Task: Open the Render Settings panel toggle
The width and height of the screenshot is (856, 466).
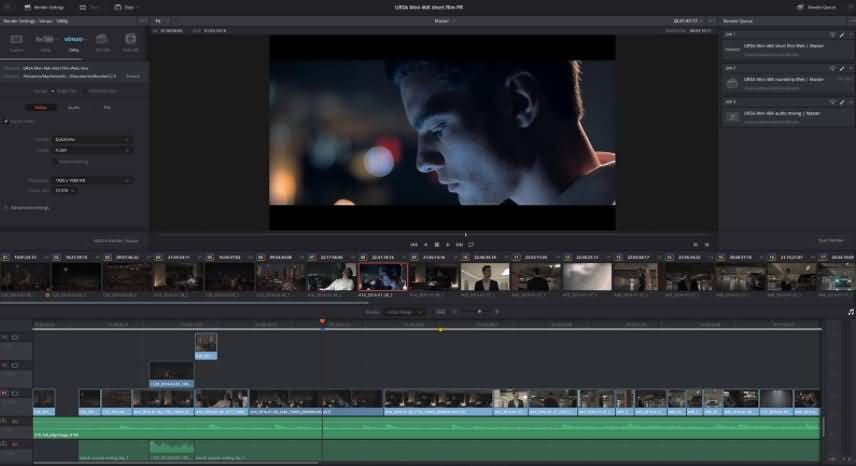Action: (44, 8)
